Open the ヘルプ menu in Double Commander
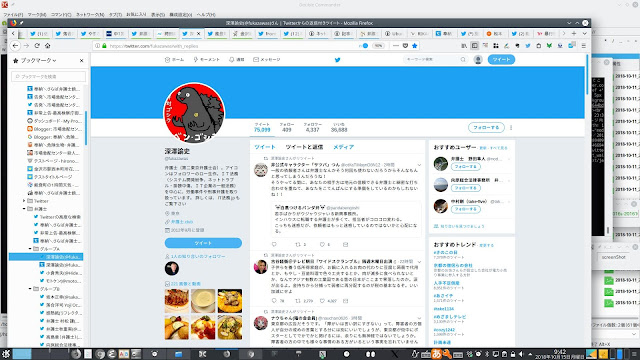This screenshot has width=640, height=360. click(206, 15)
